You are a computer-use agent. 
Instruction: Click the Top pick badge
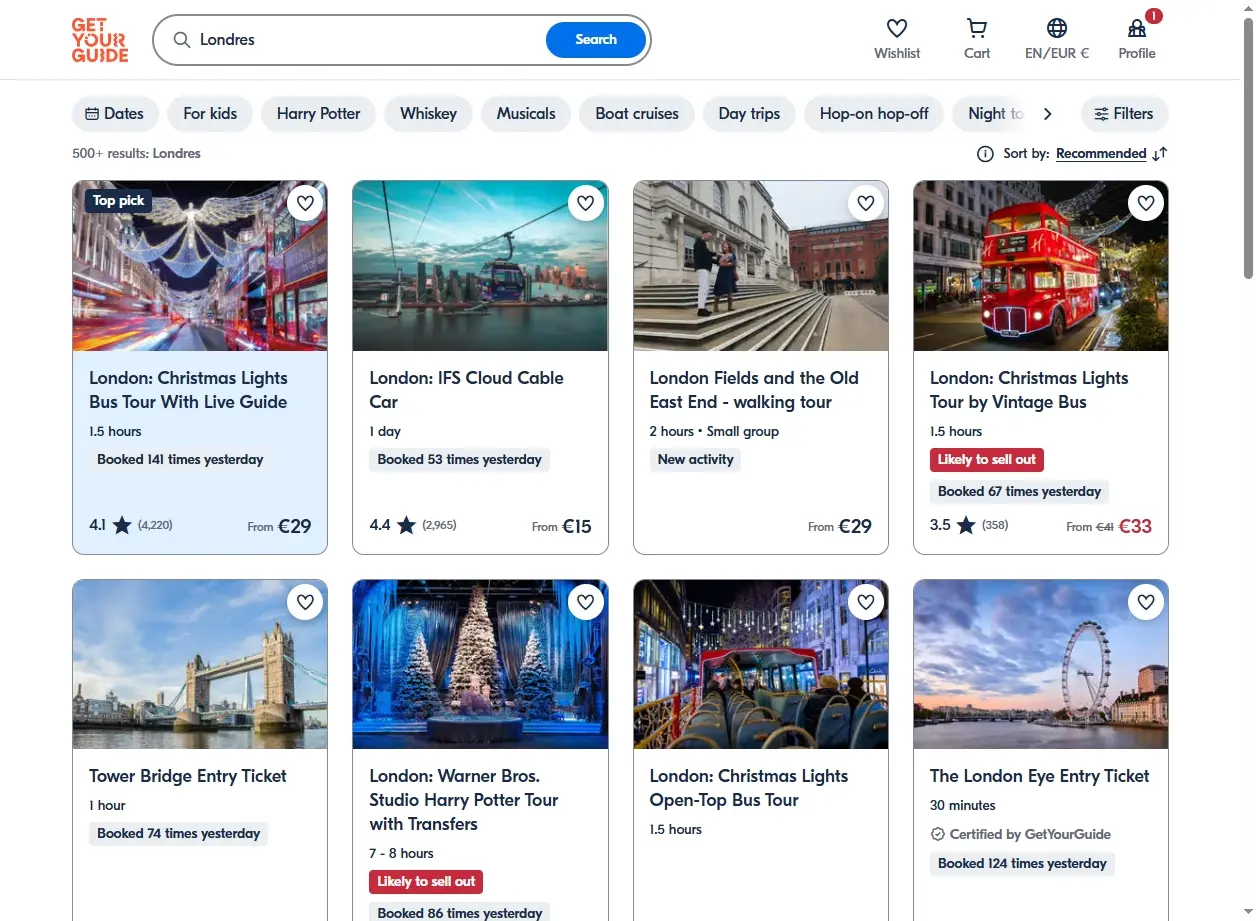119,201
